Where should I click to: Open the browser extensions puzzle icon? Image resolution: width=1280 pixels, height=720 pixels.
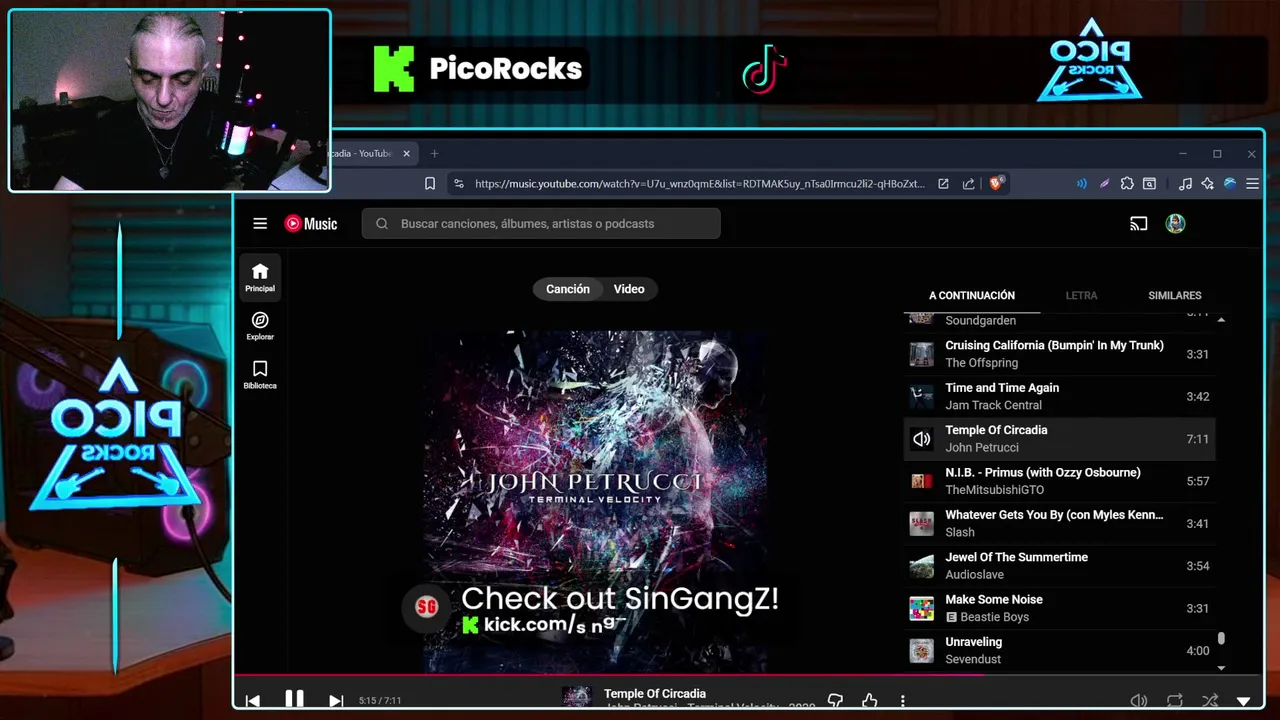pyautogui.click(x=1127, y=184)
